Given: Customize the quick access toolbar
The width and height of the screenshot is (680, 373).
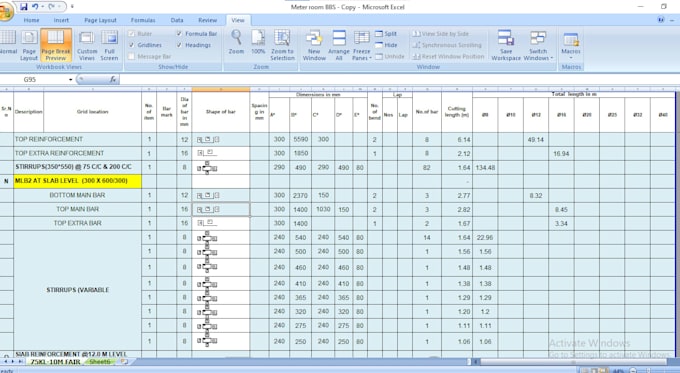Looking at the screenshot, I should click(x=72, y=7).
